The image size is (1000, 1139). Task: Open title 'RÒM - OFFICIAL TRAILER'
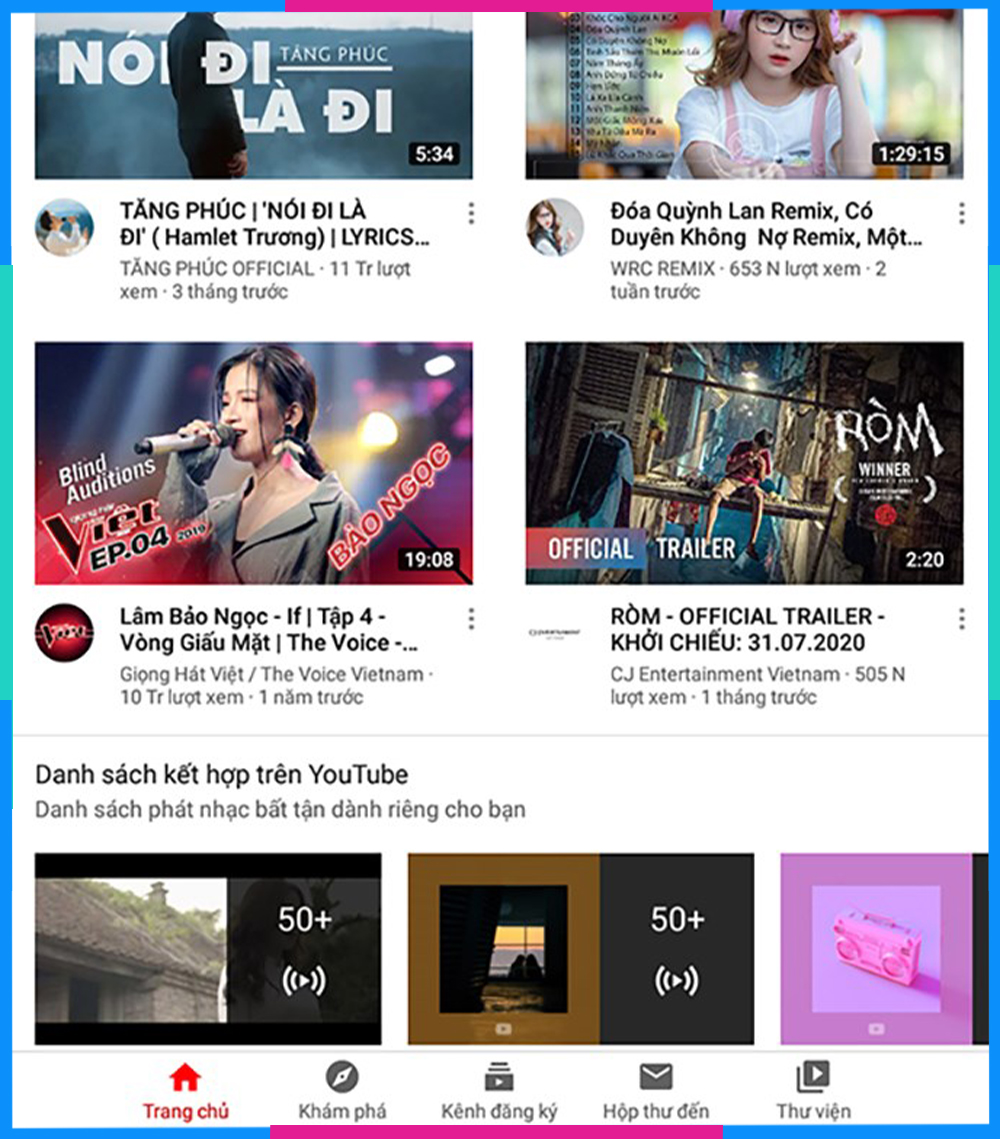tap(747, 629)
